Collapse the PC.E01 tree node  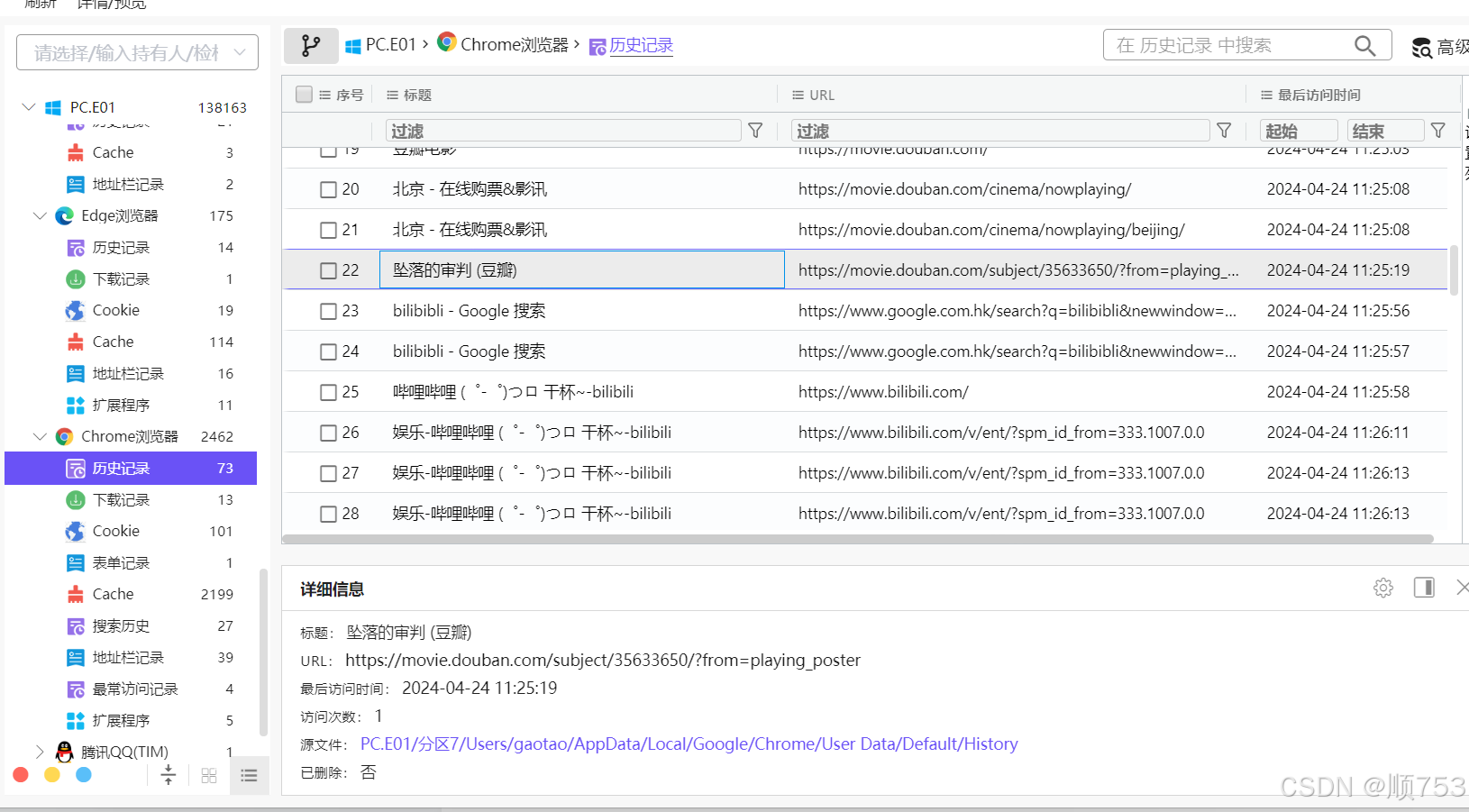pyautogui.click(x=29, y=107)
